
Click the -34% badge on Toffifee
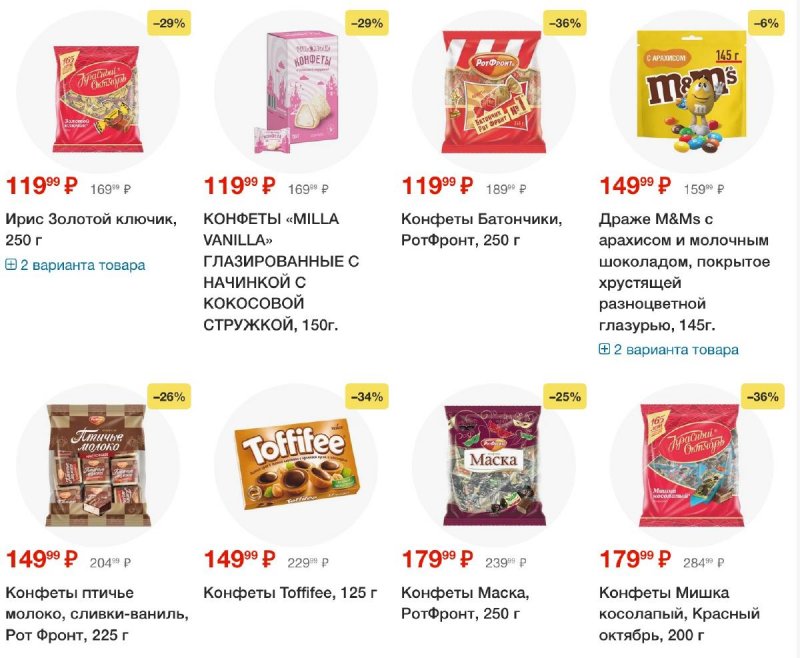point(367,397)
